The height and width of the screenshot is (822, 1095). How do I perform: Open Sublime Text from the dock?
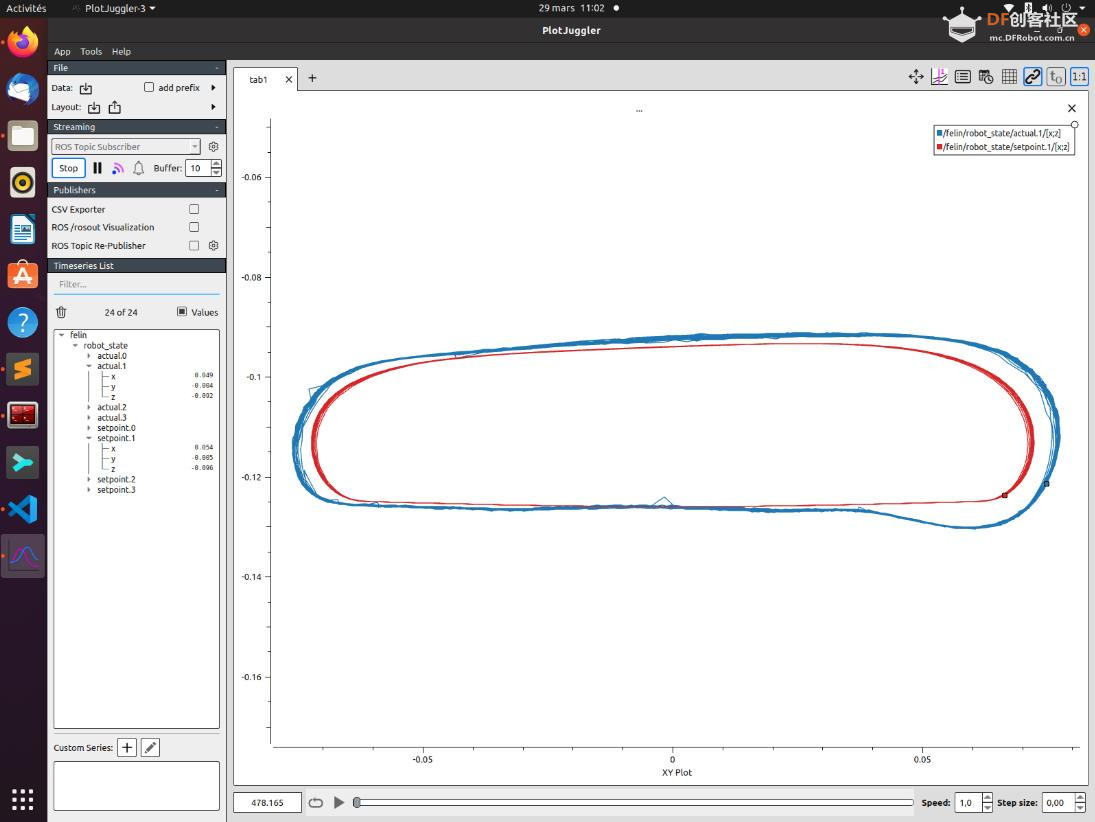23,369
